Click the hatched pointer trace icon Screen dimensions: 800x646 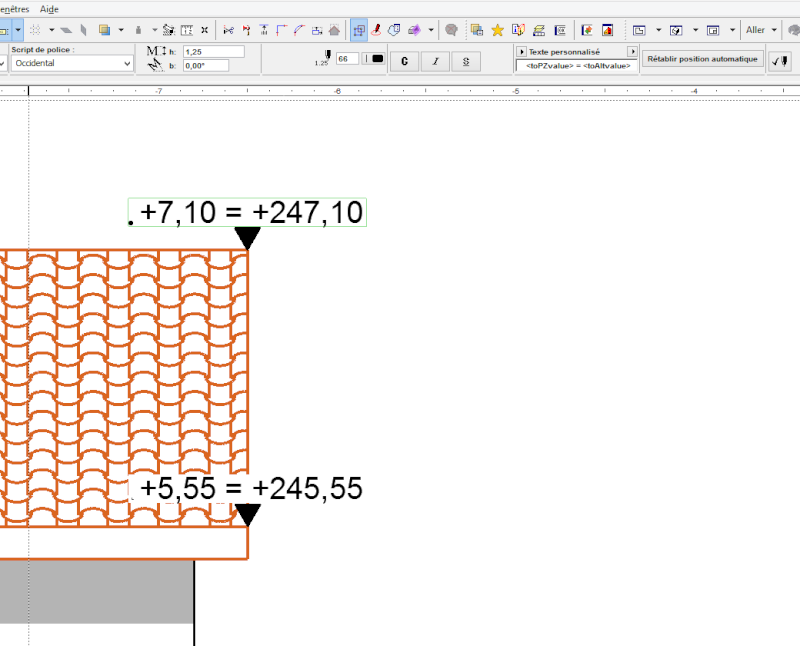point(168,30)
